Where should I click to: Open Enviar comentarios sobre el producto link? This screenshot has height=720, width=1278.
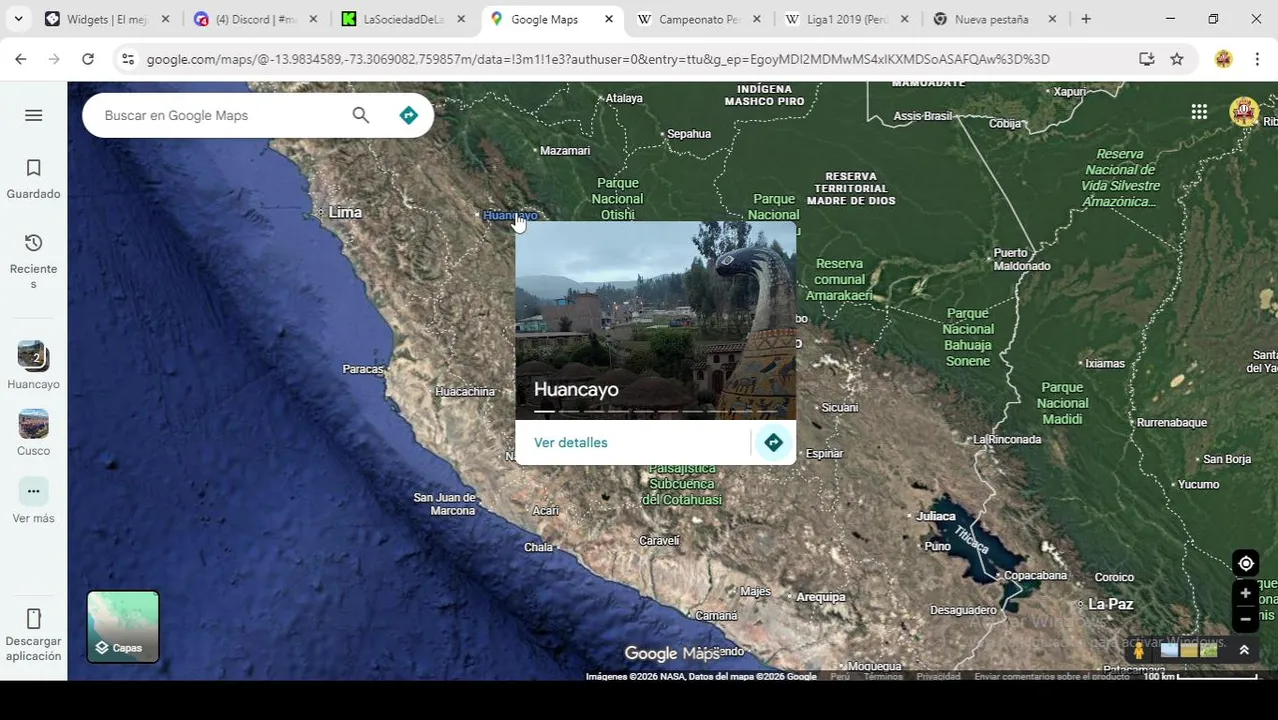[x=1052, y=677]
